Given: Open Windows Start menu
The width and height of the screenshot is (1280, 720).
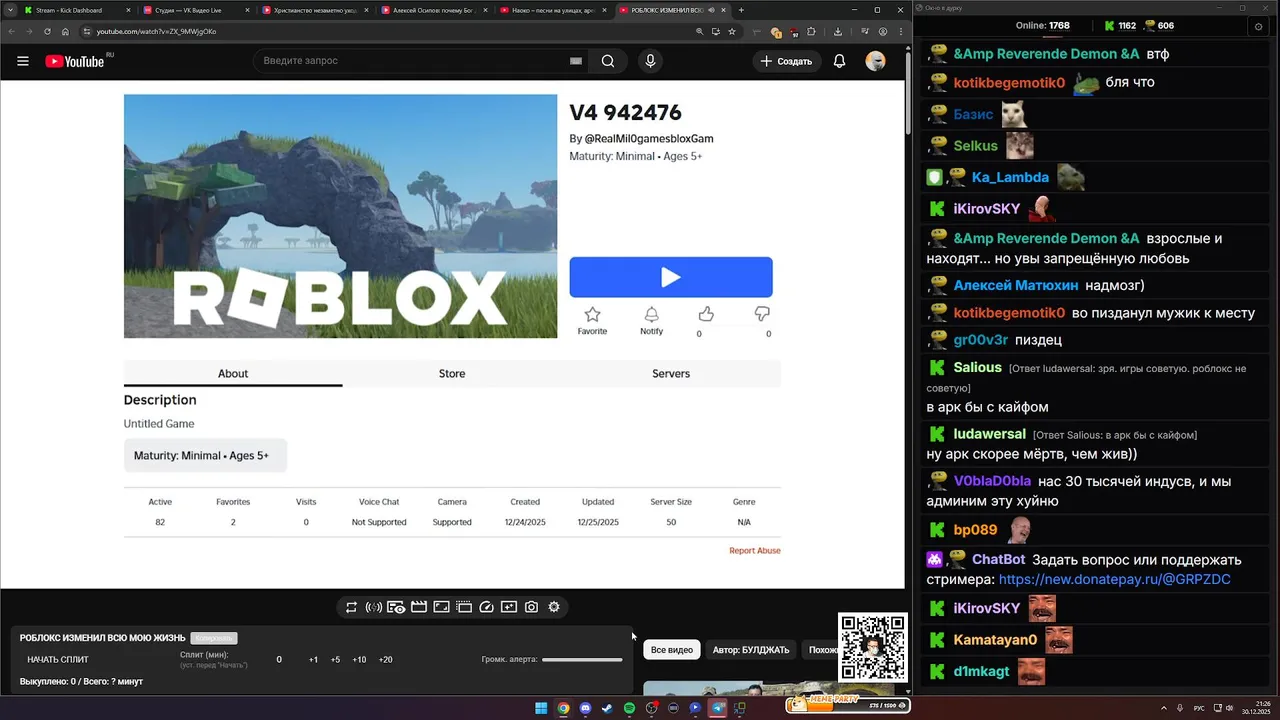Looking at the screenshot, I should point(541,708).
